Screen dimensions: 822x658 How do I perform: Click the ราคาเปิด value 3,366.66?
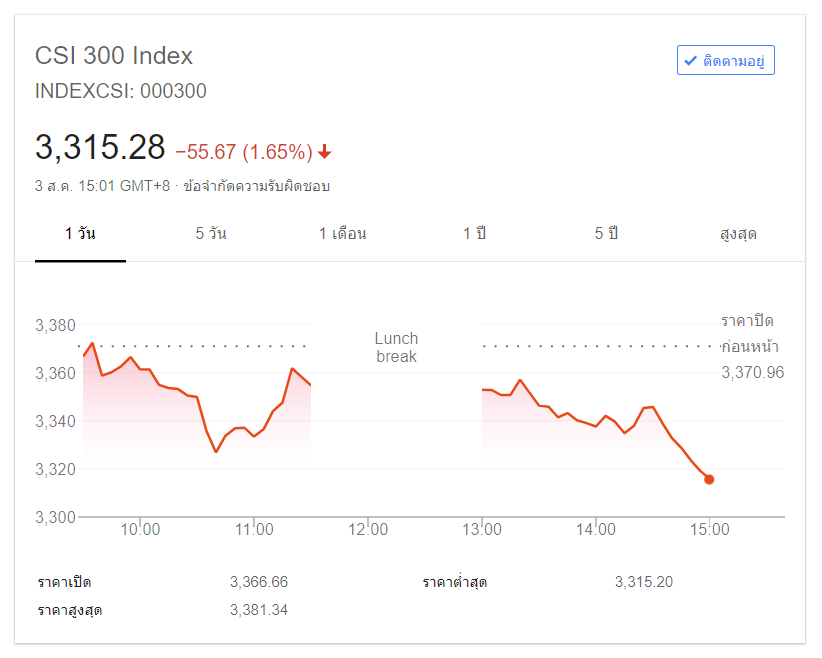coord(258,582)
